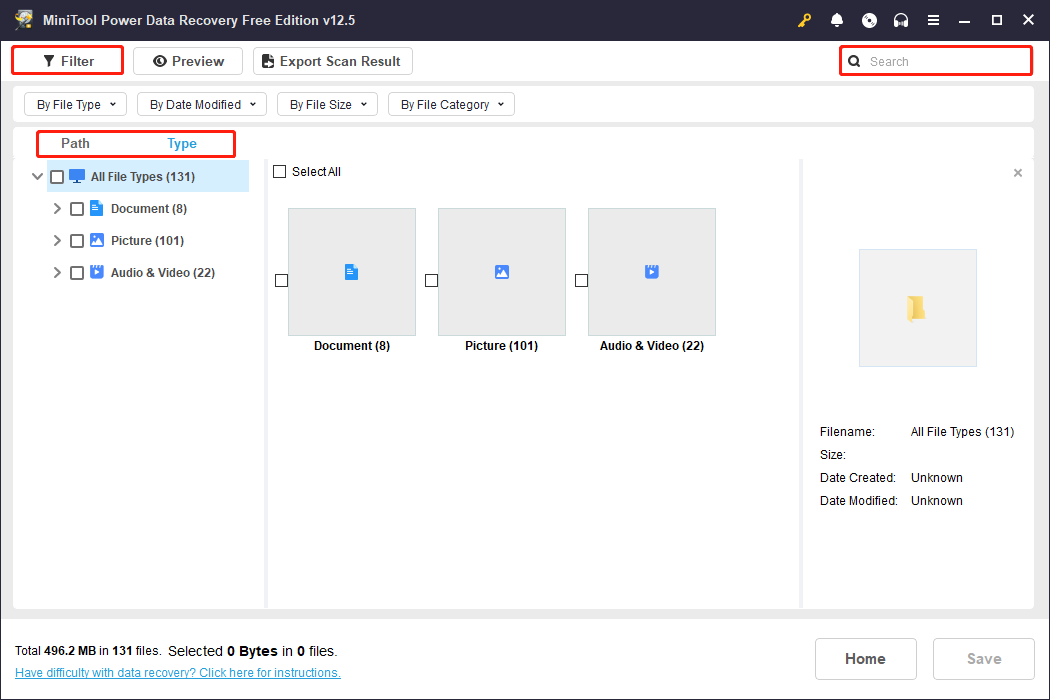Open the hamburger menu in title bar
1050x700 pixels.
pyautogui.click(x=935, y=20)
